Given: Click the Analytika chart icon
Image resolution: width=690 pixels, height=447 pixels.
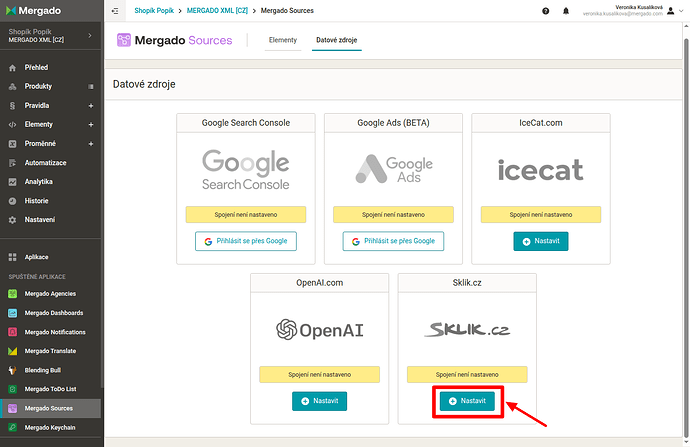Looking at the screenshot, I should pyautogui.click(x=12, y=182).
